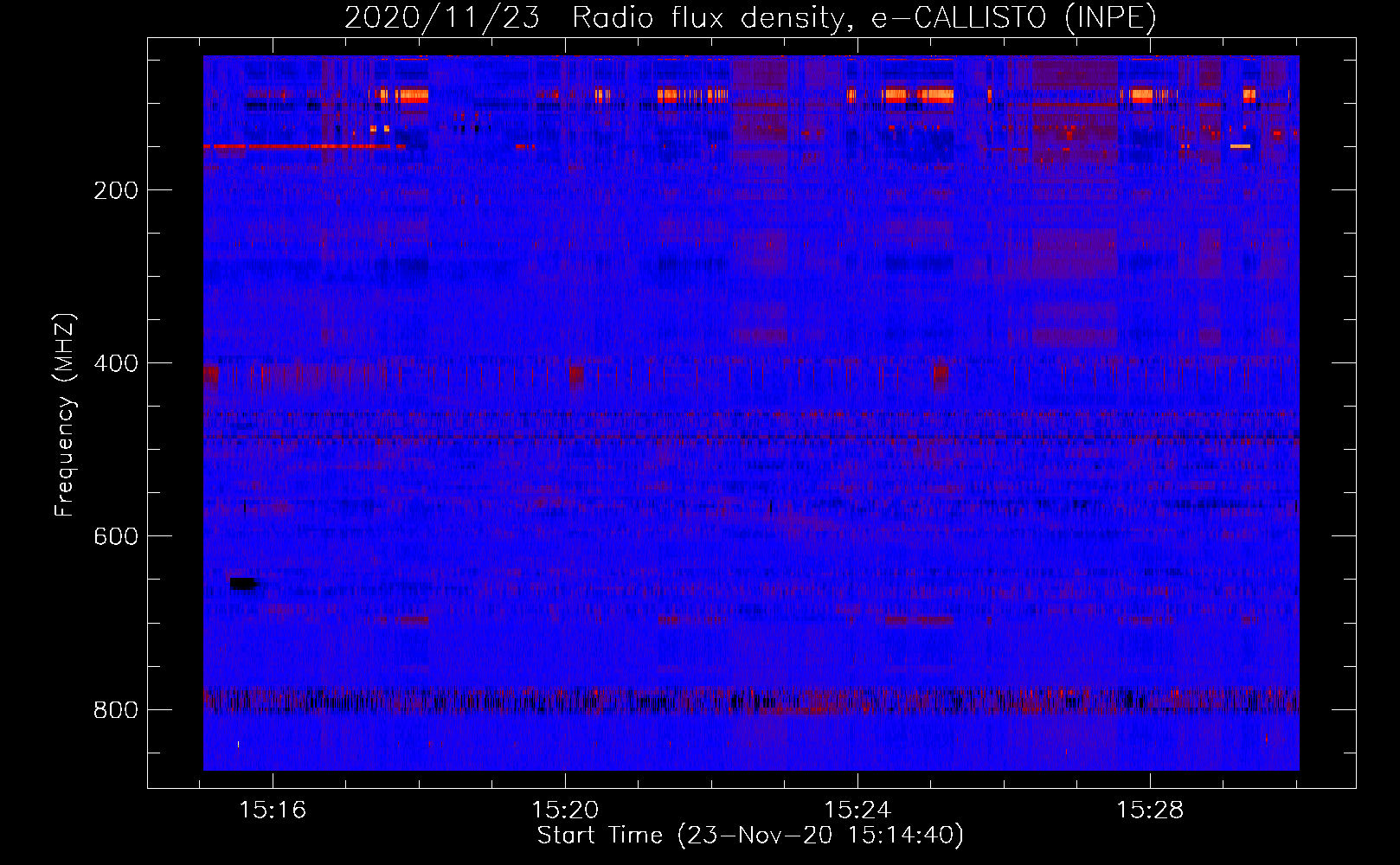Click the 15:20 time tick label

click(565, 811)
